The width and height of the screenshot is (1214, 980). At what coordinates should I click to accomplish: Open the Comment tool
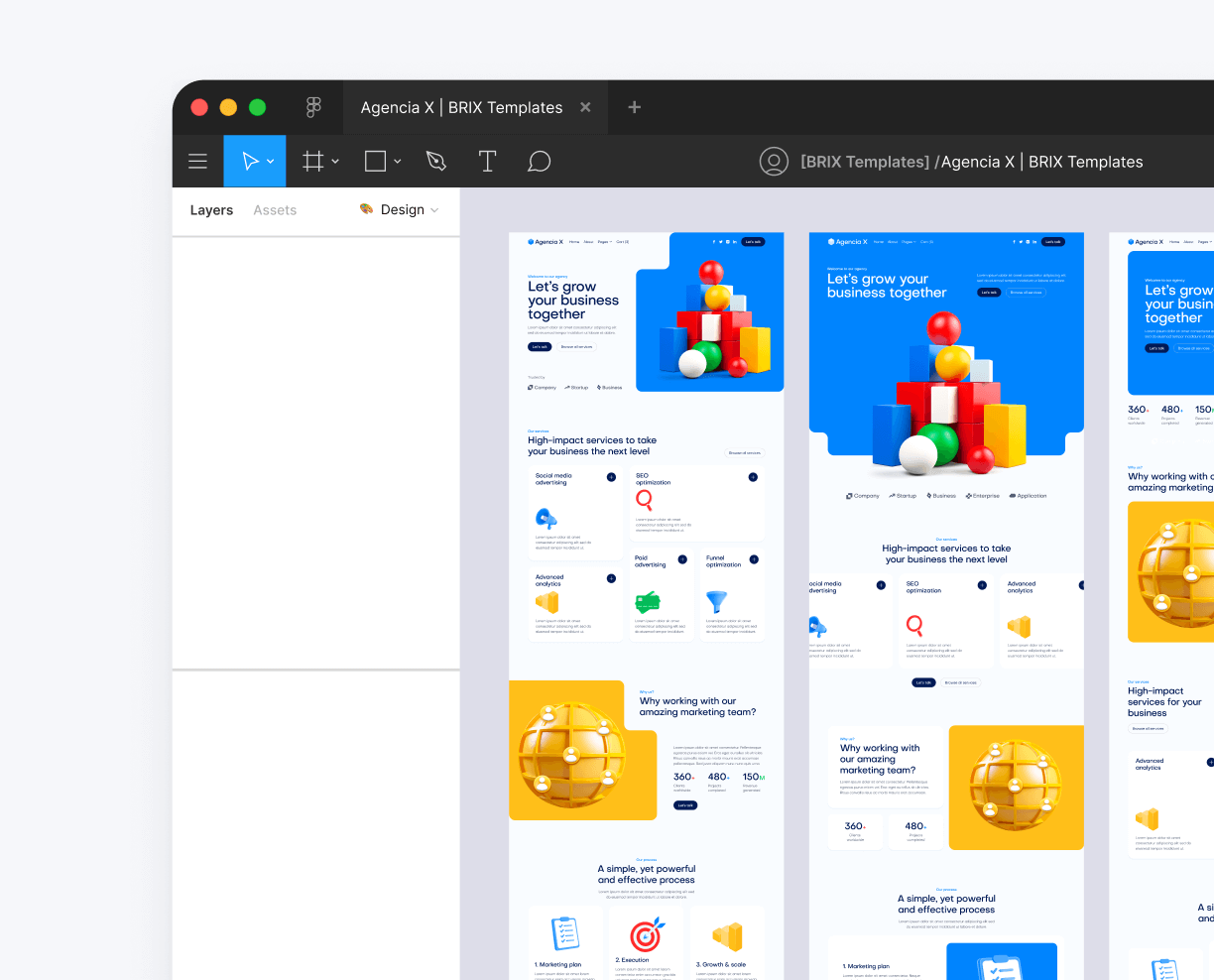tap(539, 161)
